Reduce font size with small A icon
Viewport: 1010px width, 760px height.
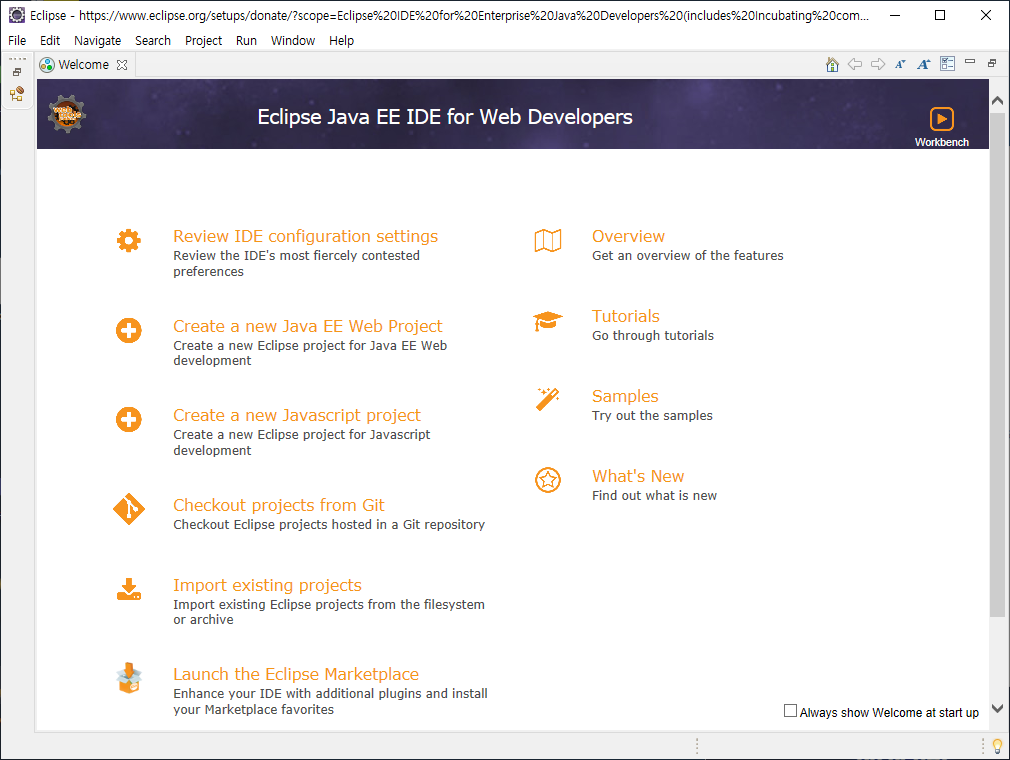pyautogui.click(x=900, y=64)
